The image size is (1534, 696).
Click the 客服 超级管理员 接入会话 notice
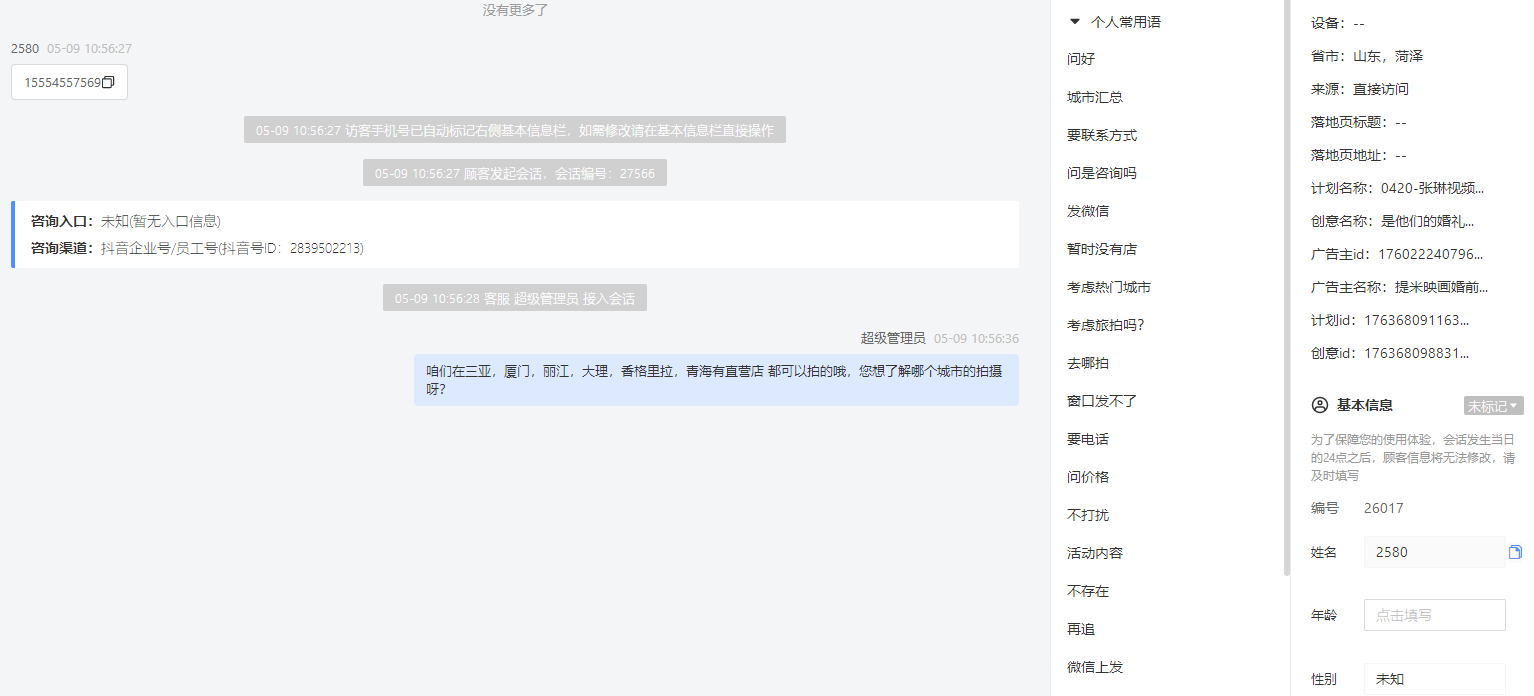tap(515, 298)
